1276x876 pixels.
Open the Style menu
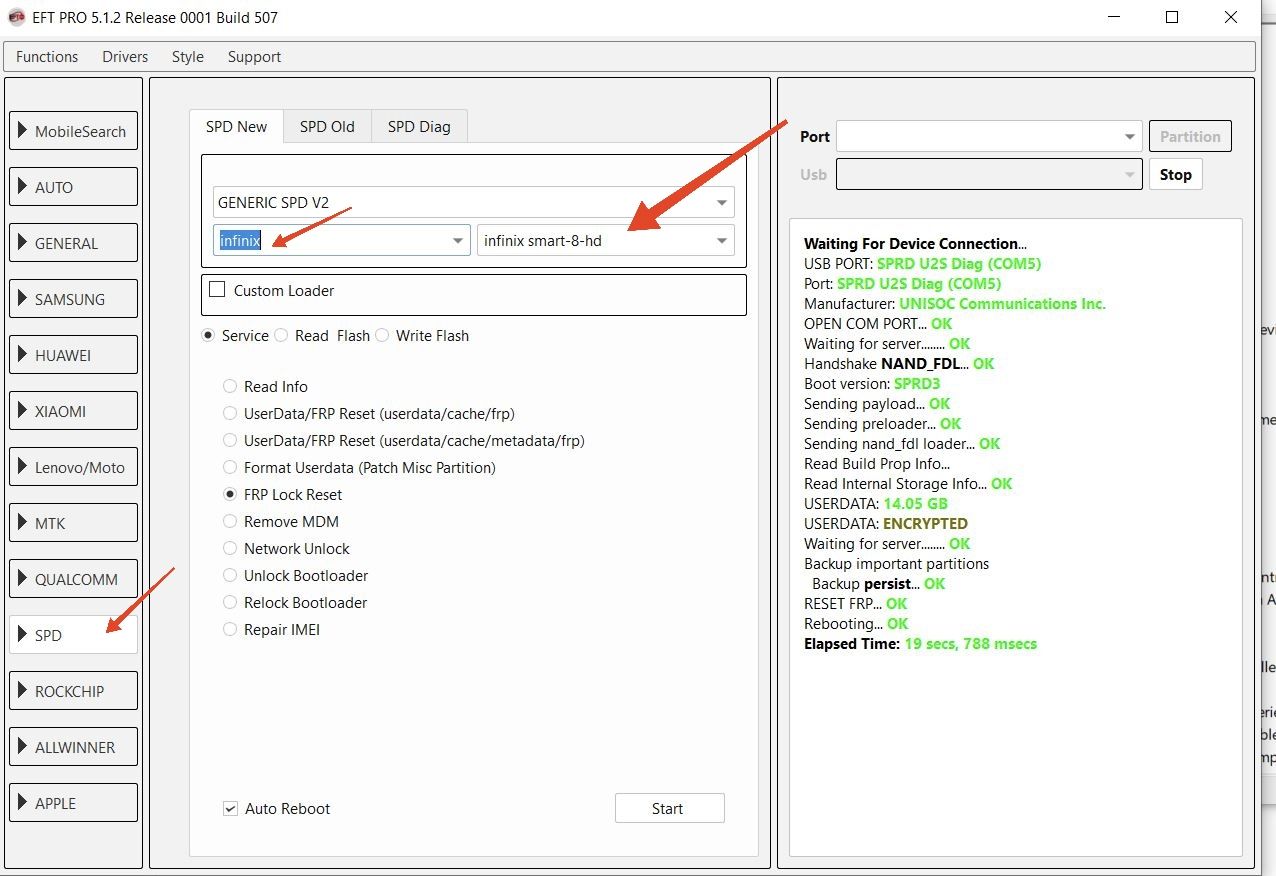coord(187,57)
